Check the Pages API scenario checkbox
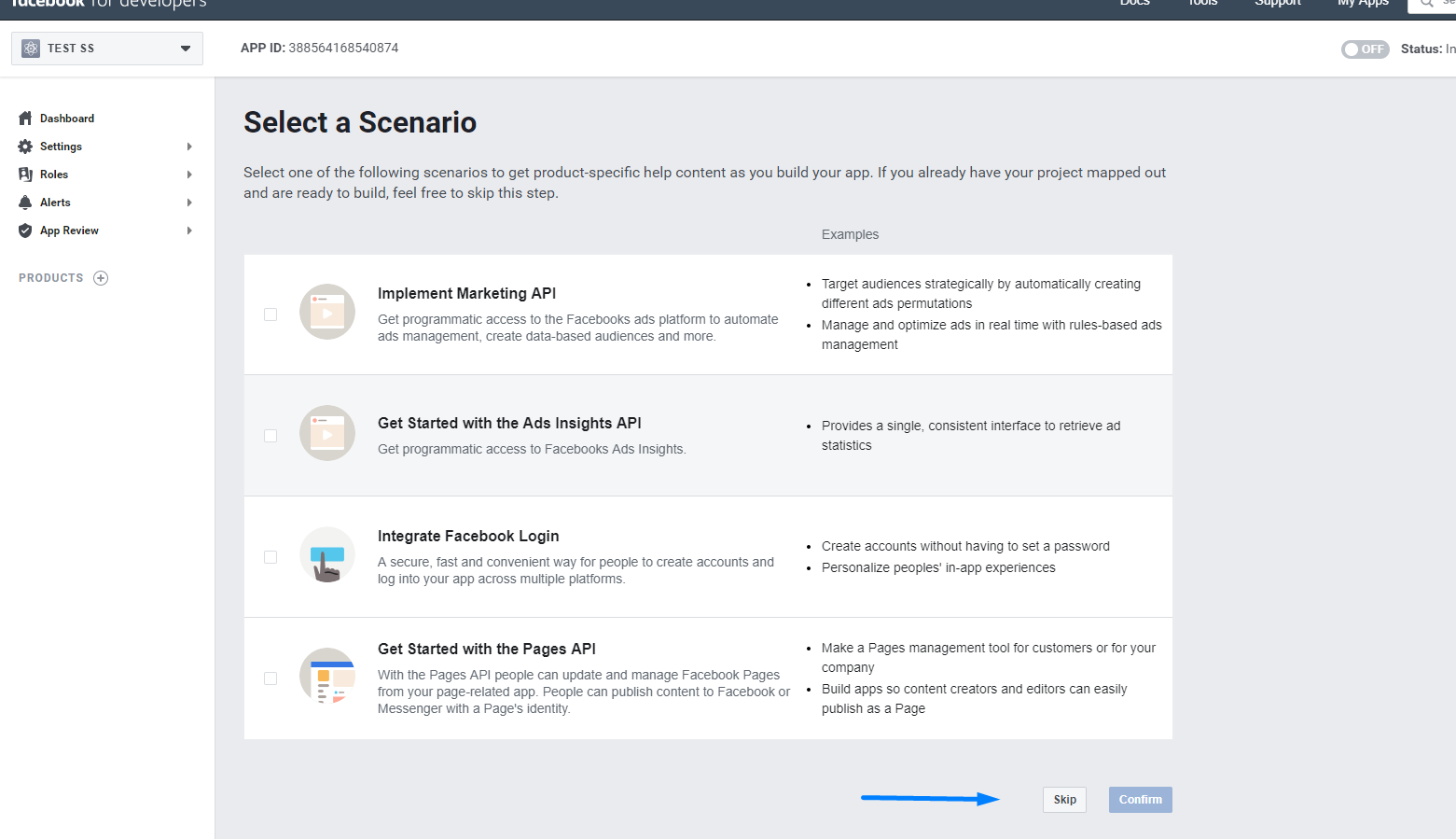The height and width of the screenshot is (839, 1456). point(270,678)
